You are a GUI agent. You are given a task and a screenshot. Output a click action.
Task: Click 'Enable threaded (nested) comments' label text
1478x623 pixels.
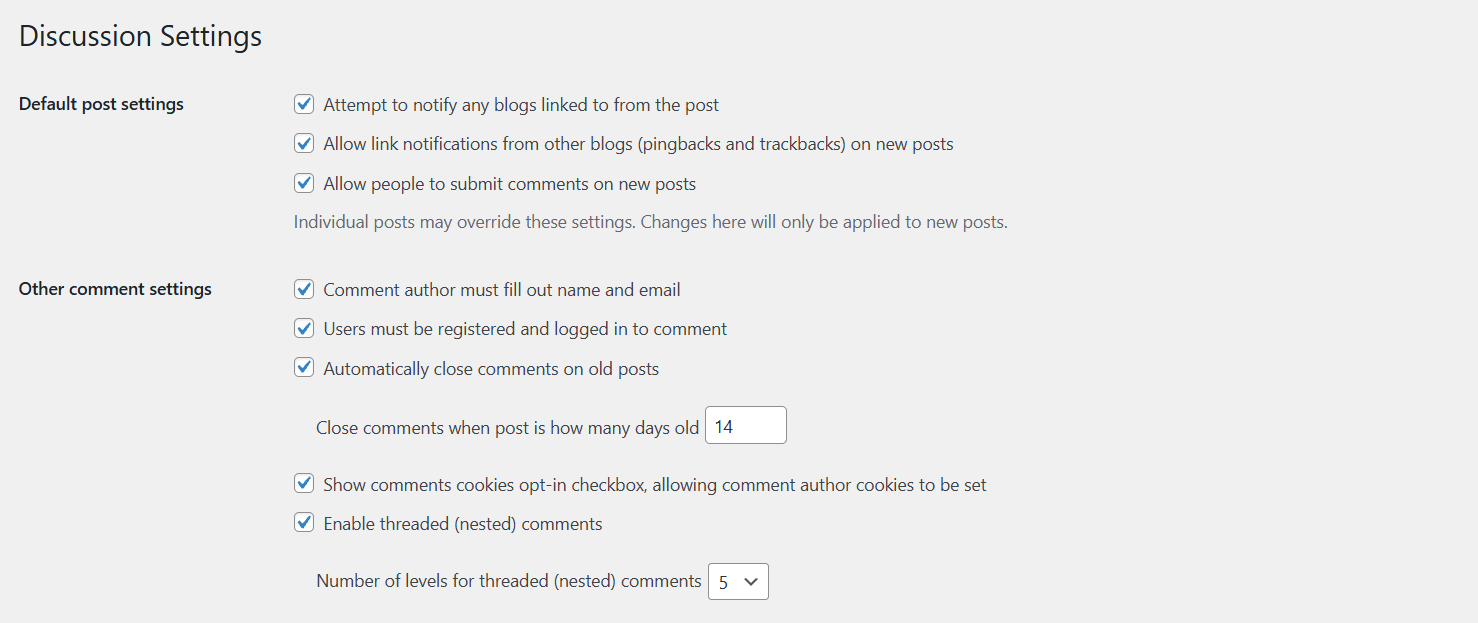(461, 522)
